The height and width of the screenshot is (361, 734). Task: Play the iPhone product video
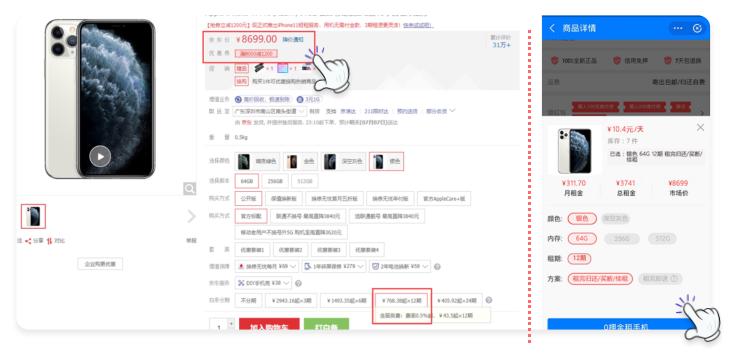pos(100,156)
